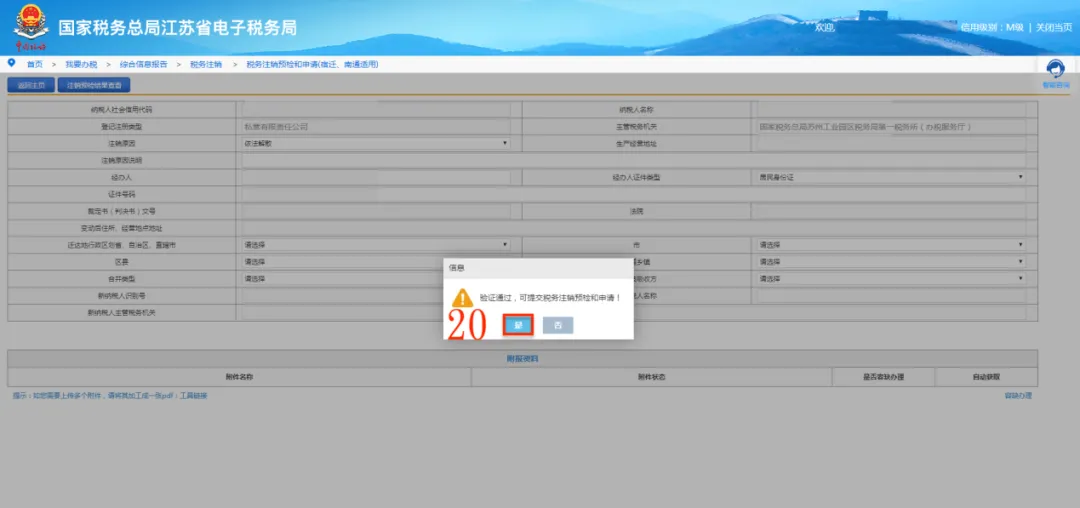
Task: Open the 经办人证件类型 dropdown showing 居民身份证
Action: (x=891, y=177)
